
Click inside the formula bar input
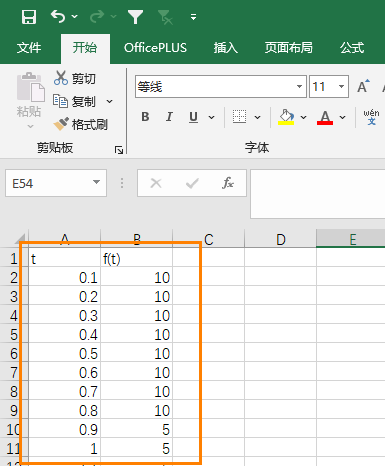318,194
